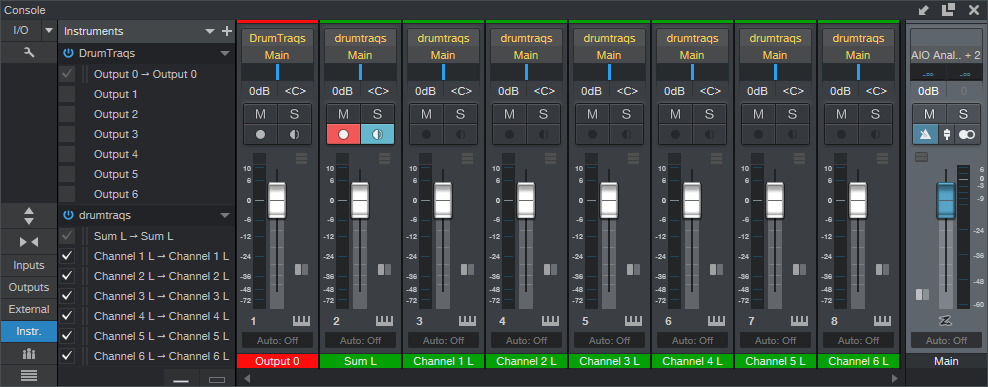
Task: Show the Outputs section
Action: (28, 287)
